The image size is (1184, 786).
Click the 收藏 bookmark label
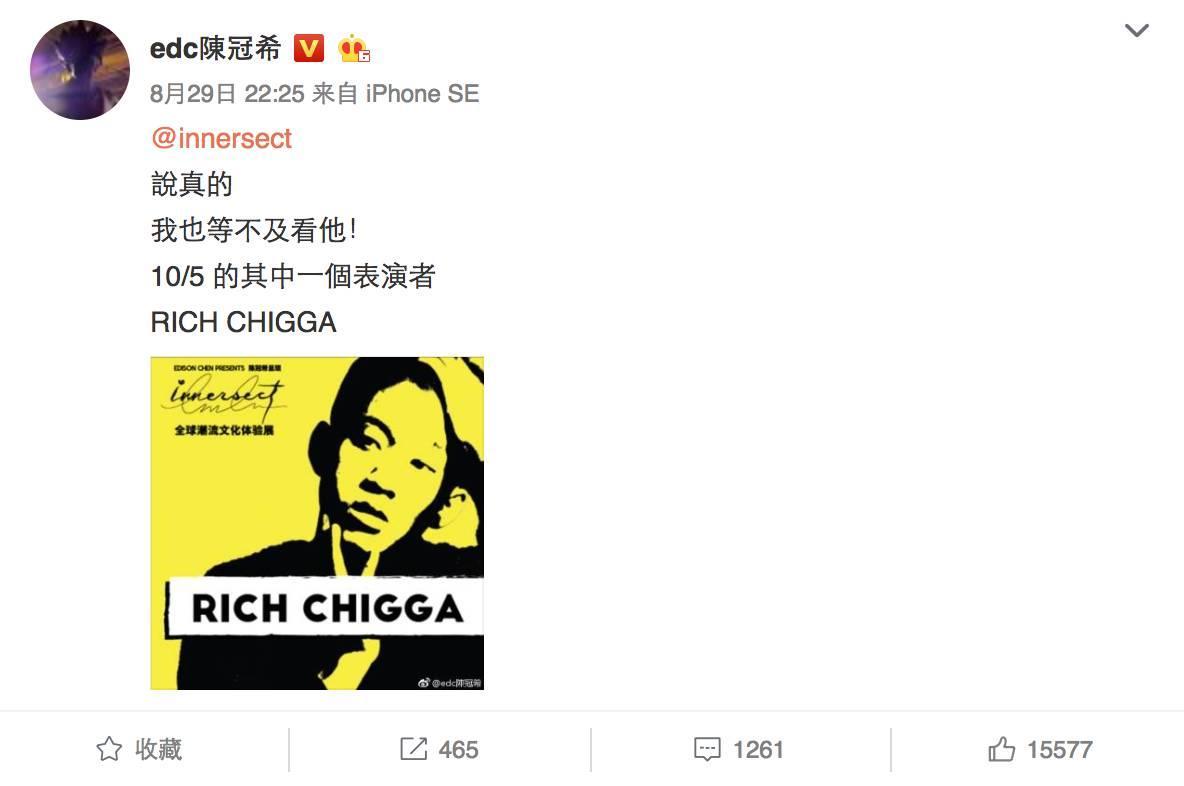point(159,749)
